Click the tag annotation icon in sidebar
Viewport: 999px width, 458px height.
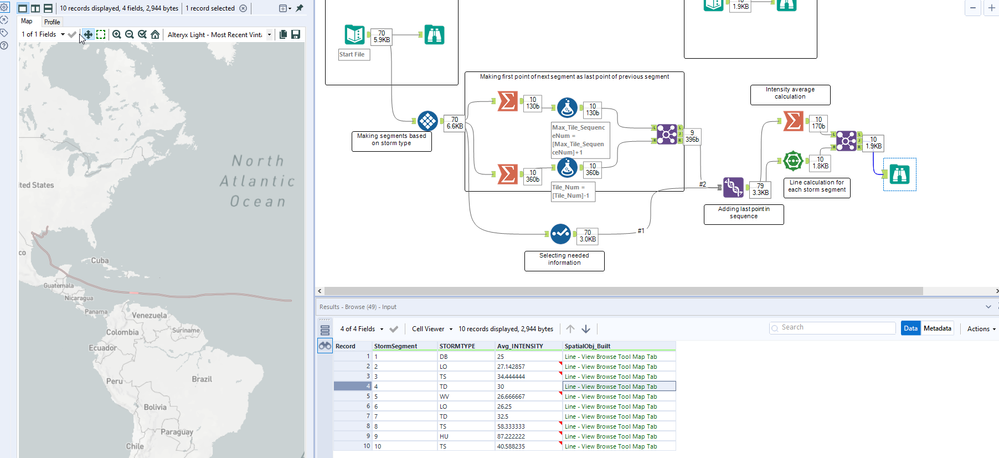coord(4,32)
